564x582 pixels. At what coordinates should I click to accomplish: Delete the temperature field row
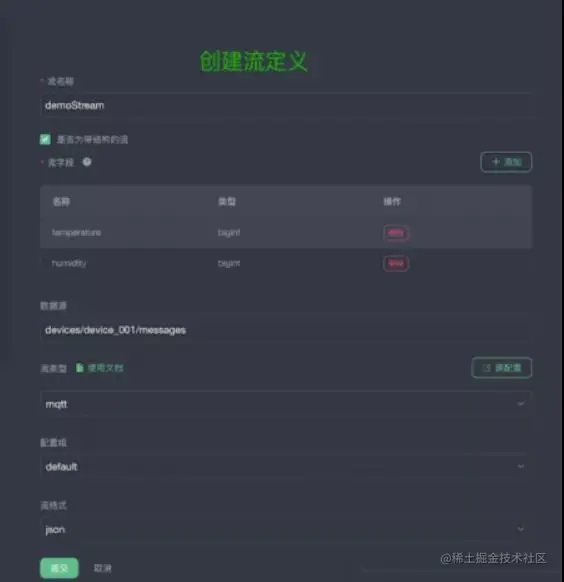coord(396,233)
